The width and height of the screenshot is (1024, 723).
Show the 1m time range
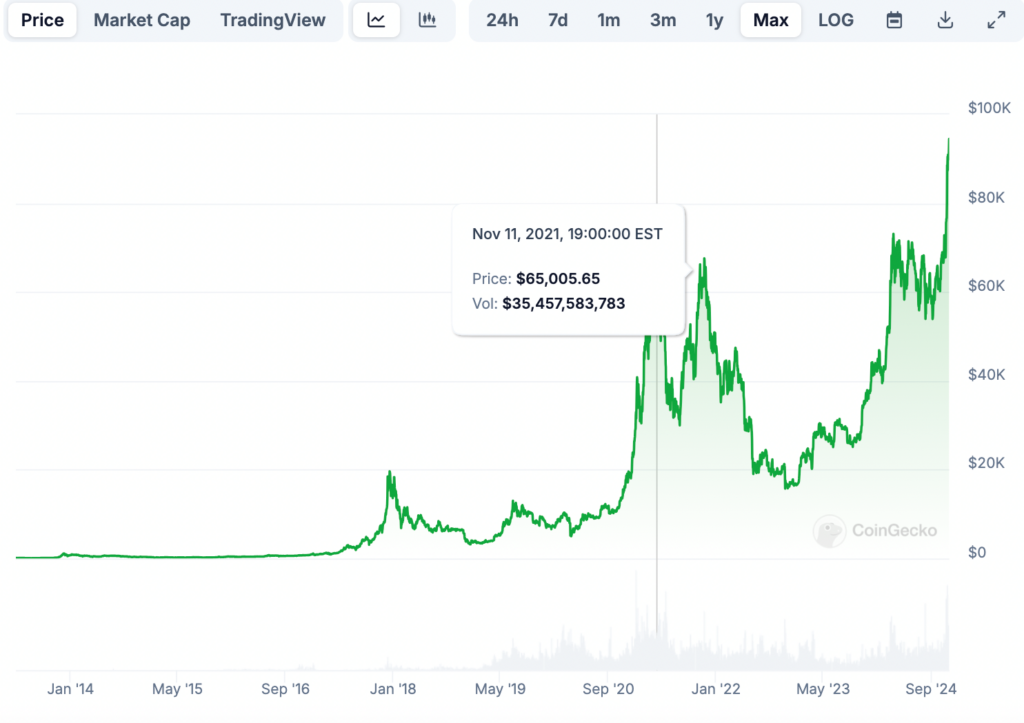point(608,20)
